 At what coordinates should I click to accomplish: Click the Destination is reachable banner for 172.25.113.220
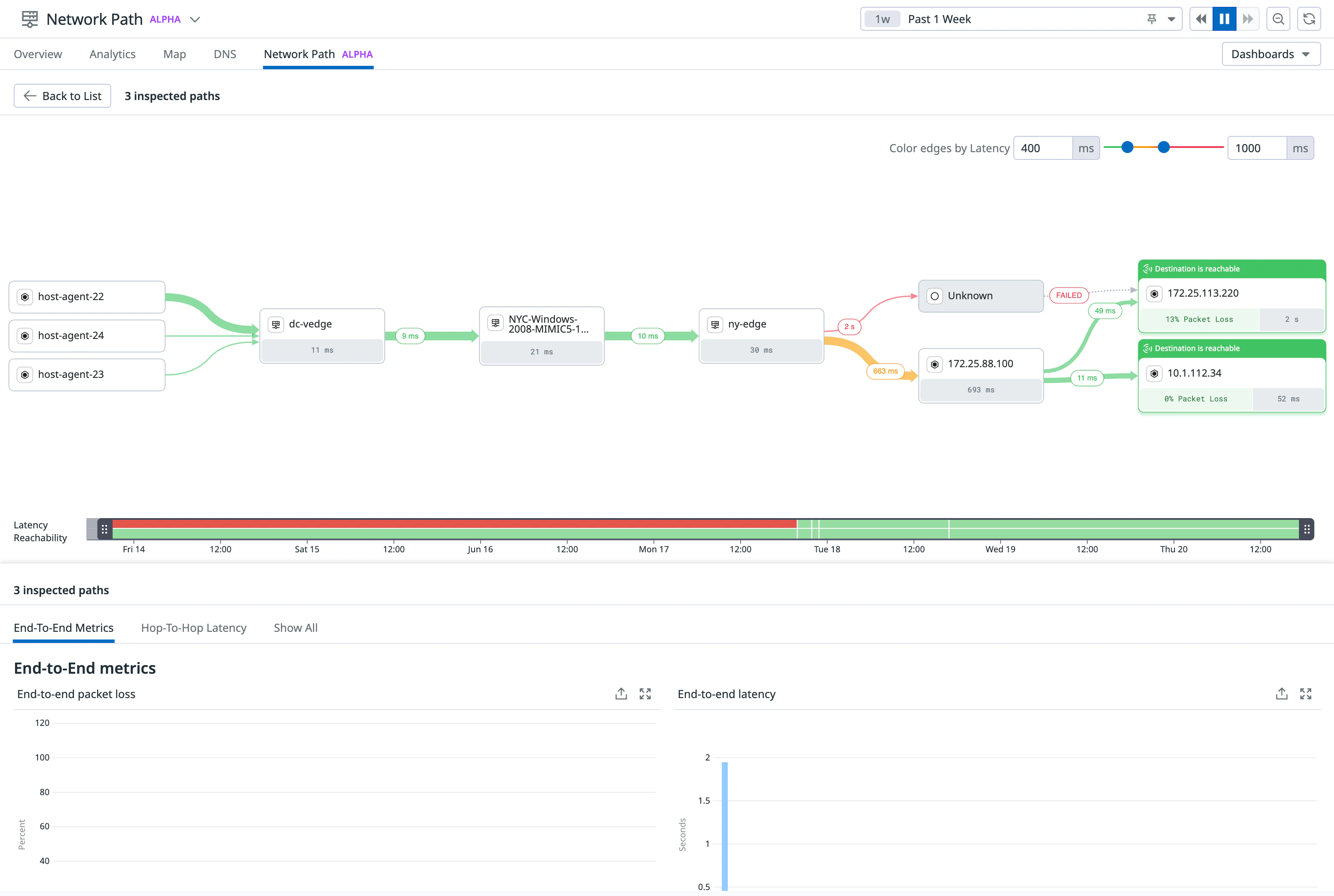[x=1232, y=269]
